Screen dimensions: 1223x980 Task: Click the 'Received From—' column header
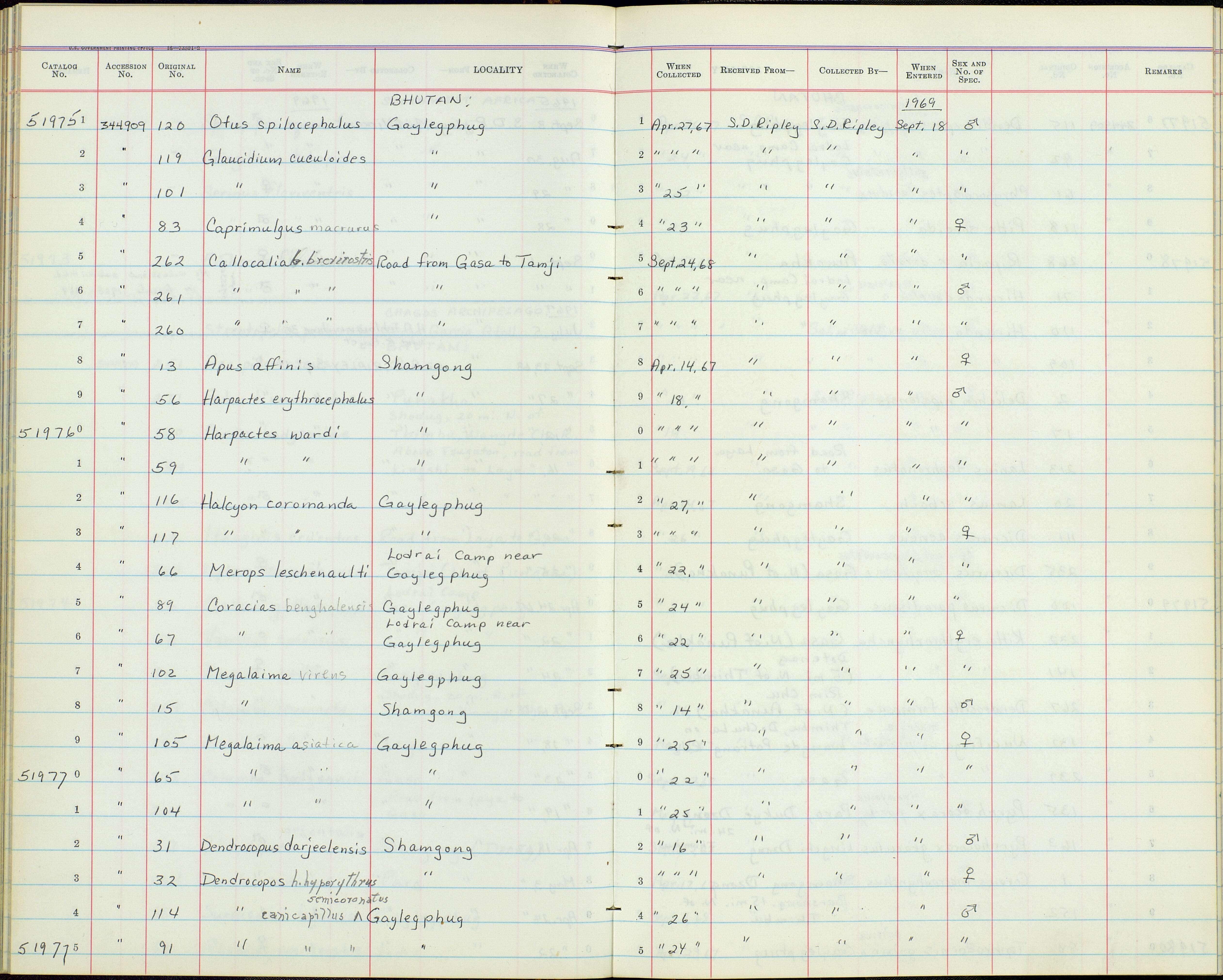point(757,70)
